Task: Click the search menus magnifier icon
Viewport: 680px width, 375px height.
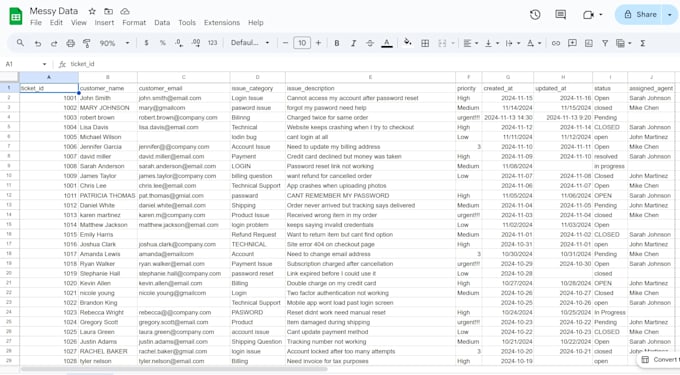Action: click(20, 43)
